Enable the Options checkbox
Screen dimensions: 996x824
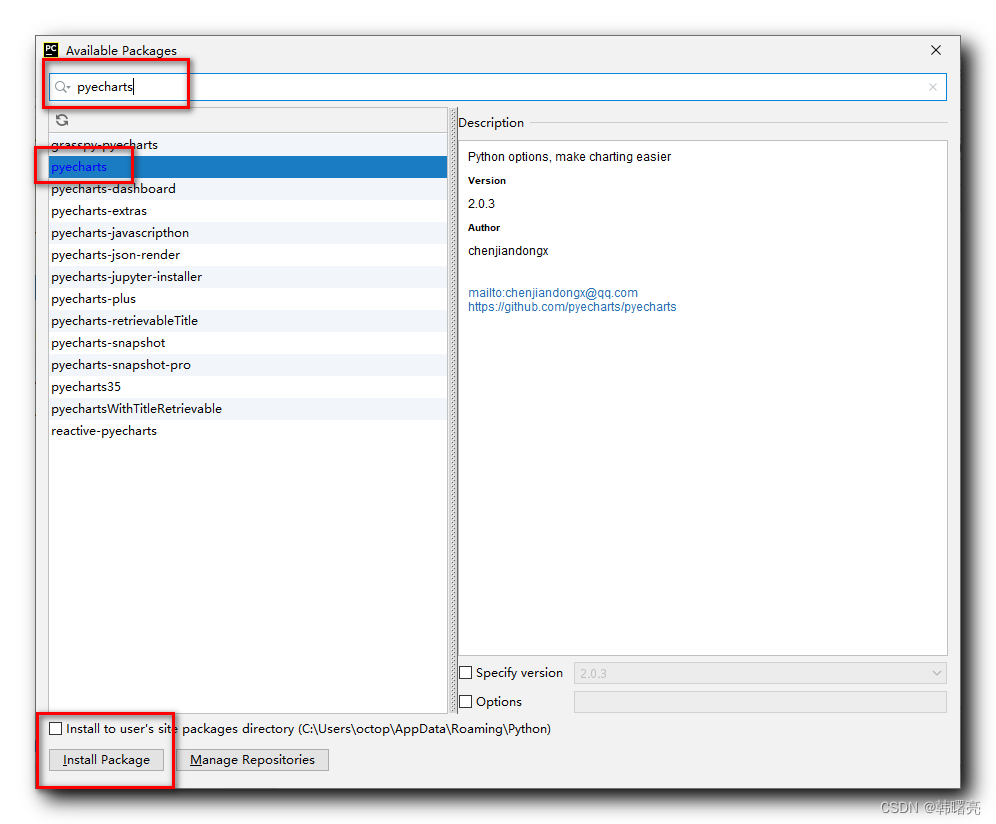point(466,701)
